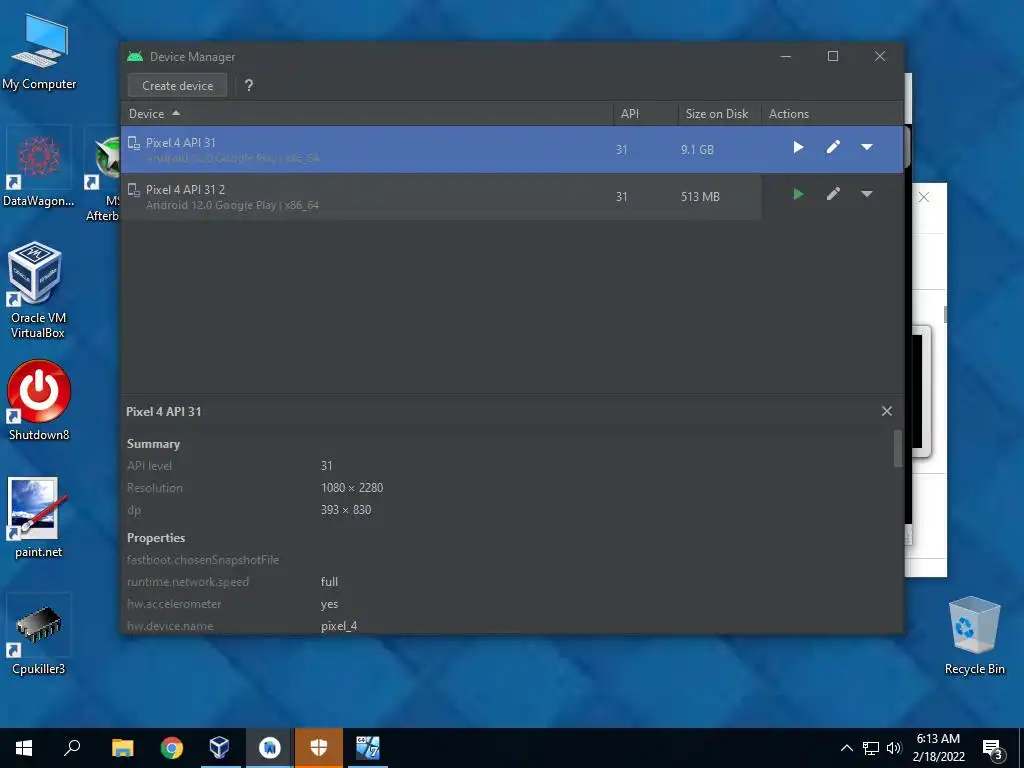Screen dimensions: 1024x768
Task: Click the pixel_4 device name value
Action: coord(339,626)
